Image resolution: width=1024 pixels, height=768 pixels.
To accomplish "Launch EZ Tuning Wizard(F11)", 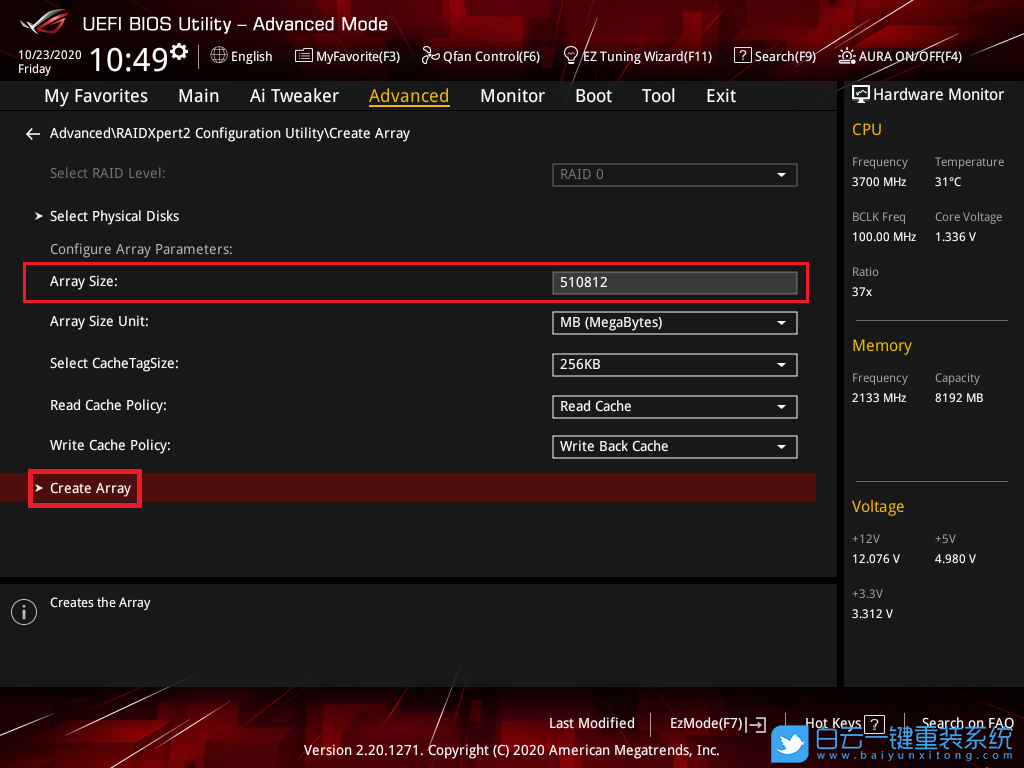I will click(x=638, y=56).
